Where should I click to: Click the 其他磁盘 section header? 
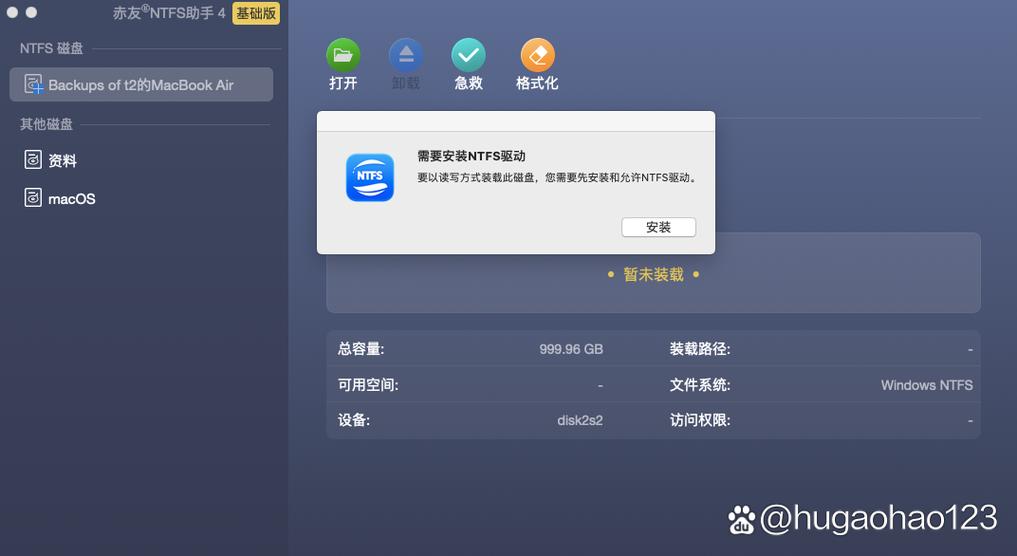[46, 124]
